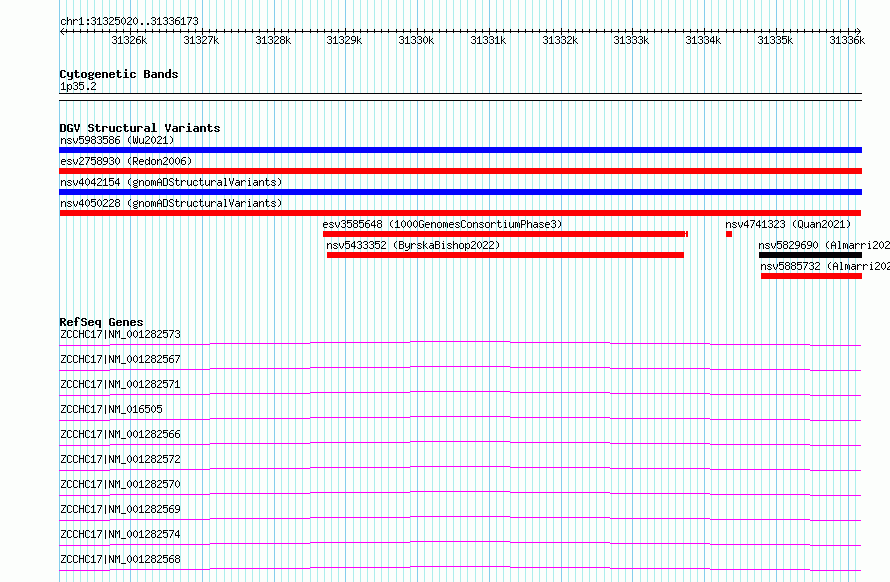The image size is (890, 582).
Task: Open the nsv5983586 (Wu2021) label
Action: click(117, 140)
